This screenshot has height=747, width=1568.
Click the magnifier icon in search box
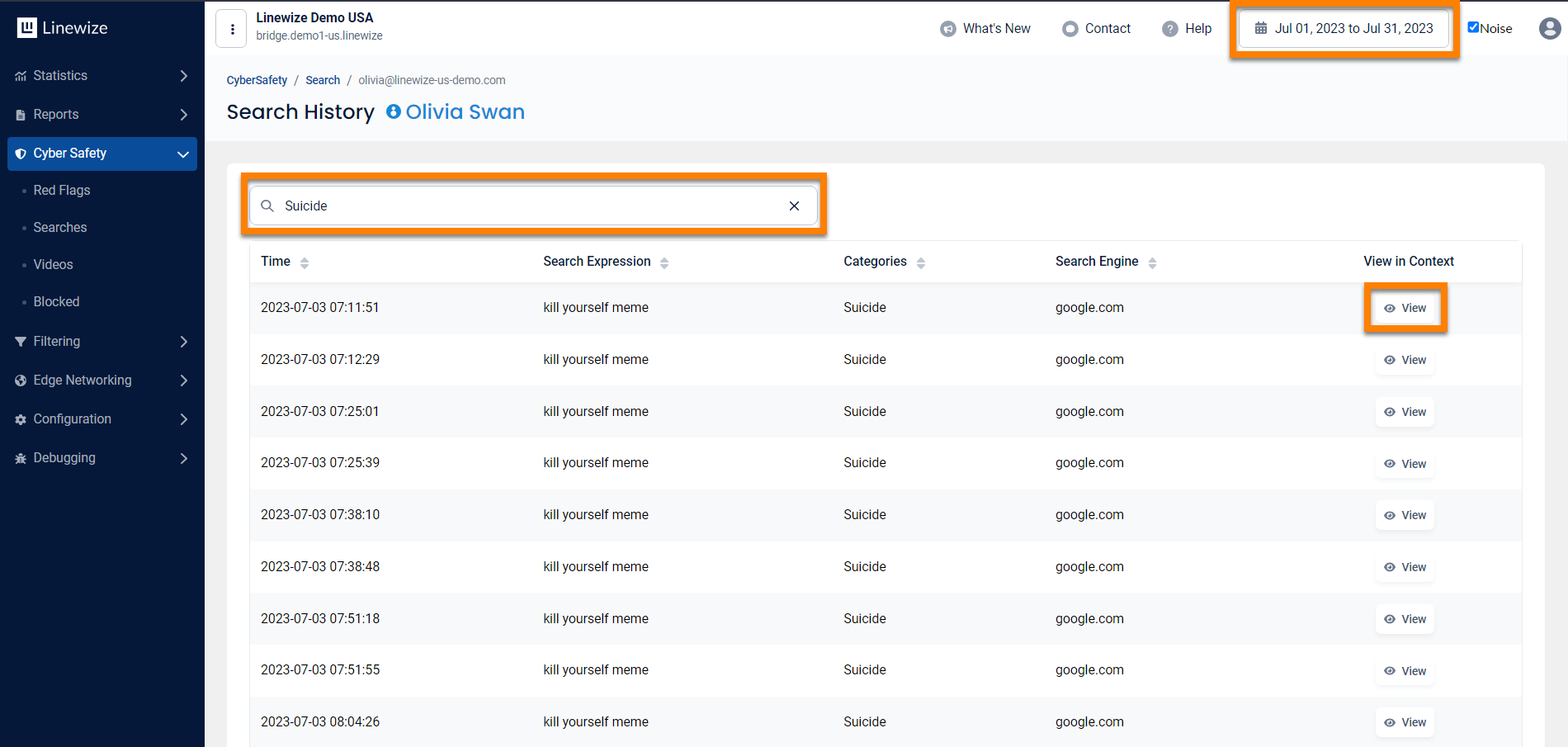pyautogui.click(x=267, y=206)
